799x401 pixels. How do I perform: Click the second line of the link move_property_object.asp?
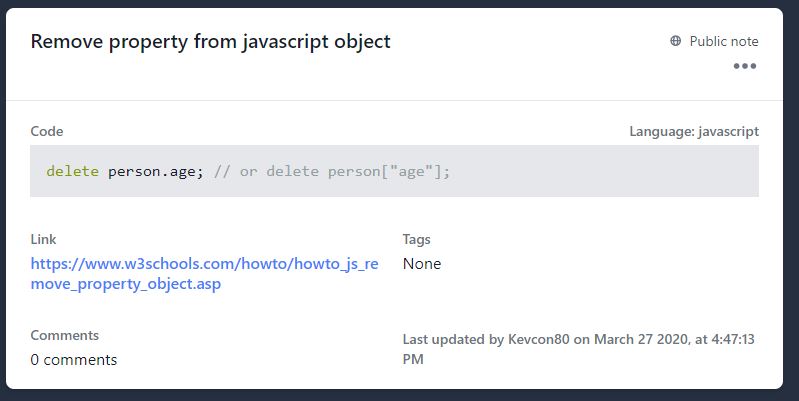126,284
